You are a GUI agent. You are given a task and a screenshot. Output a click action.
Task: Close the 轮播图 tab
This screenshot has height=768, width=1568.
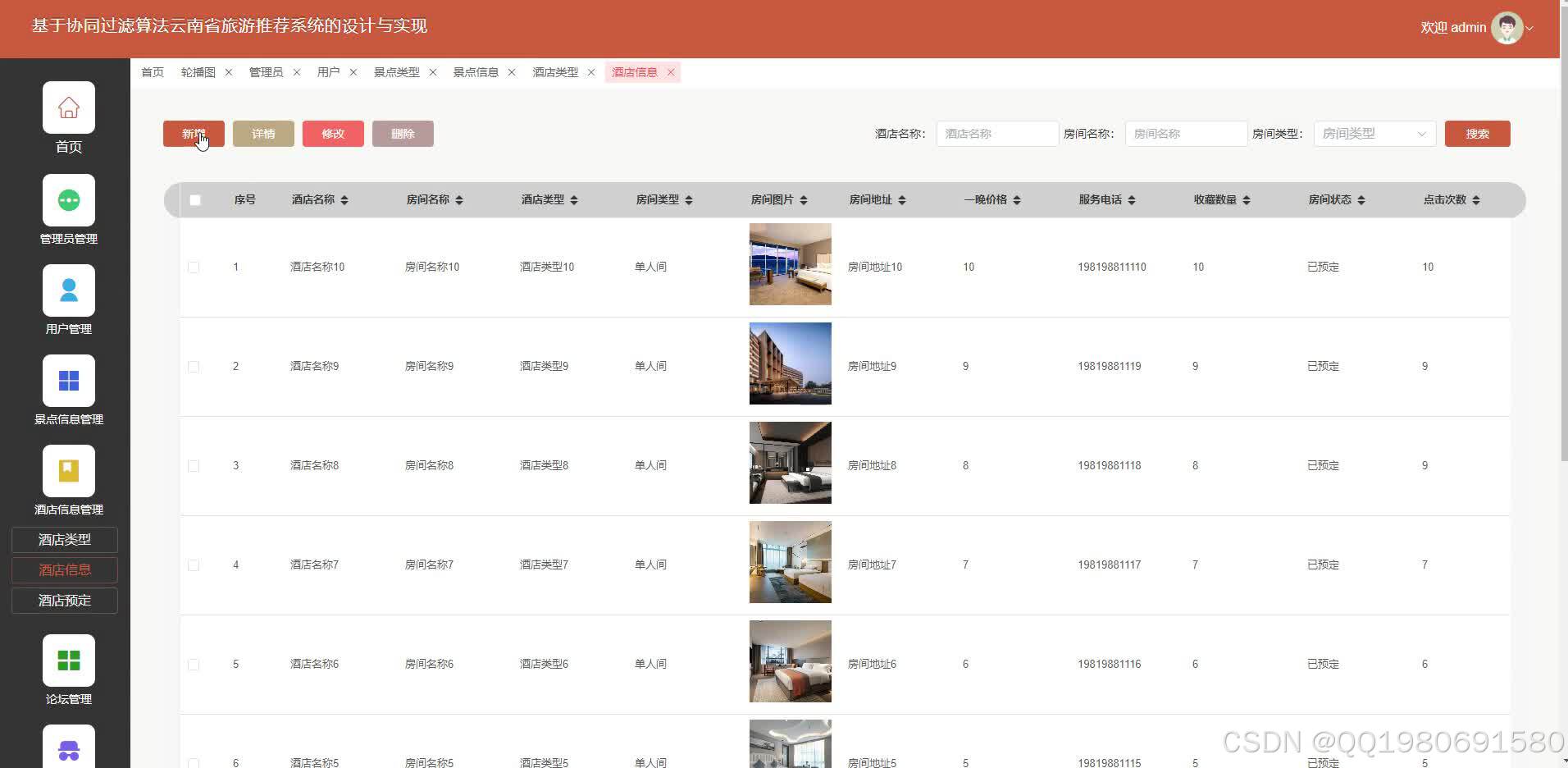[x=229, y=72]
